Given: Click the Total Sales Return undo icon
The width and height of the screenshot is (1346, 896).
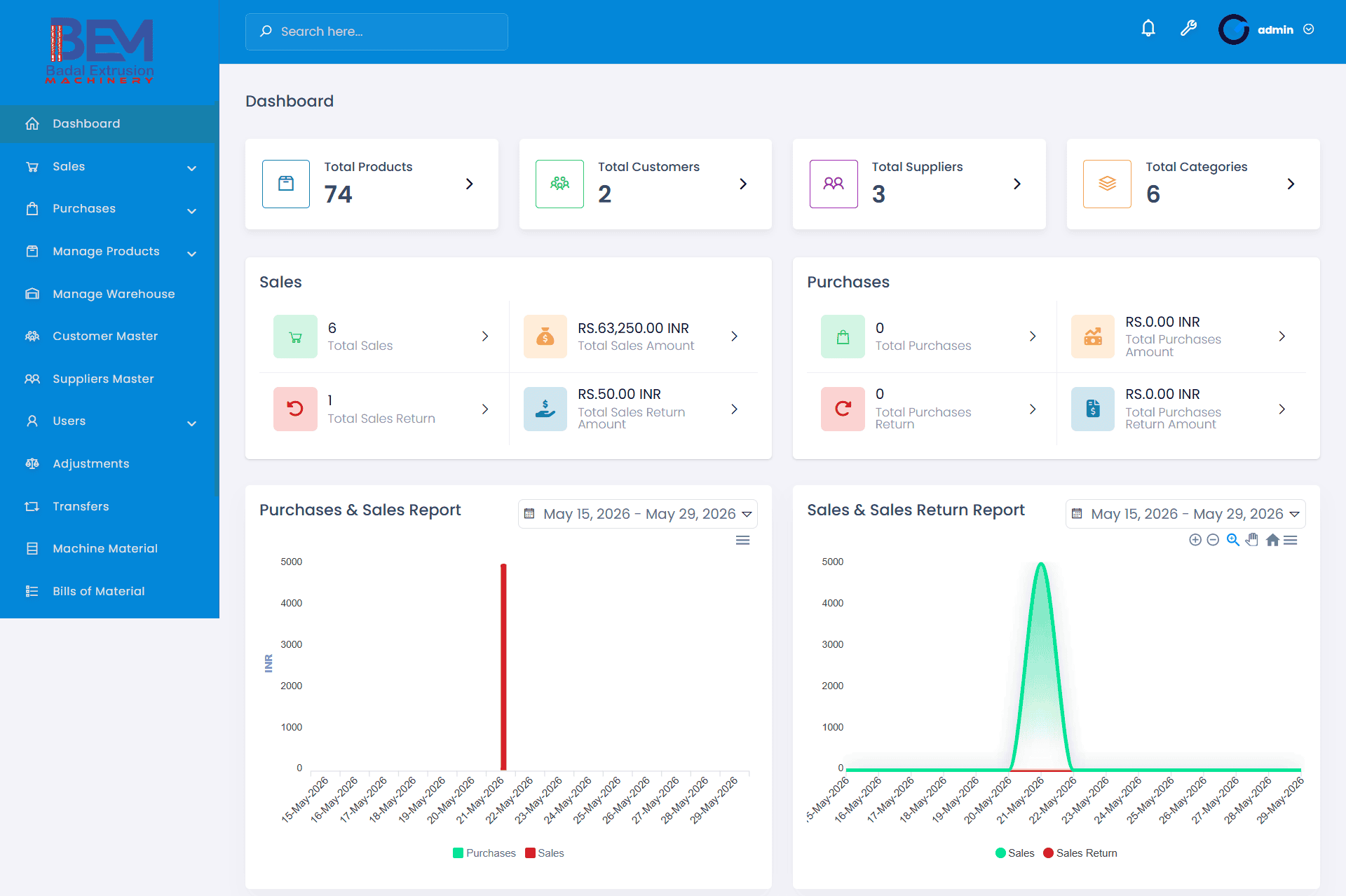Looking at the screenshot, I should click(x=295, y=409).
